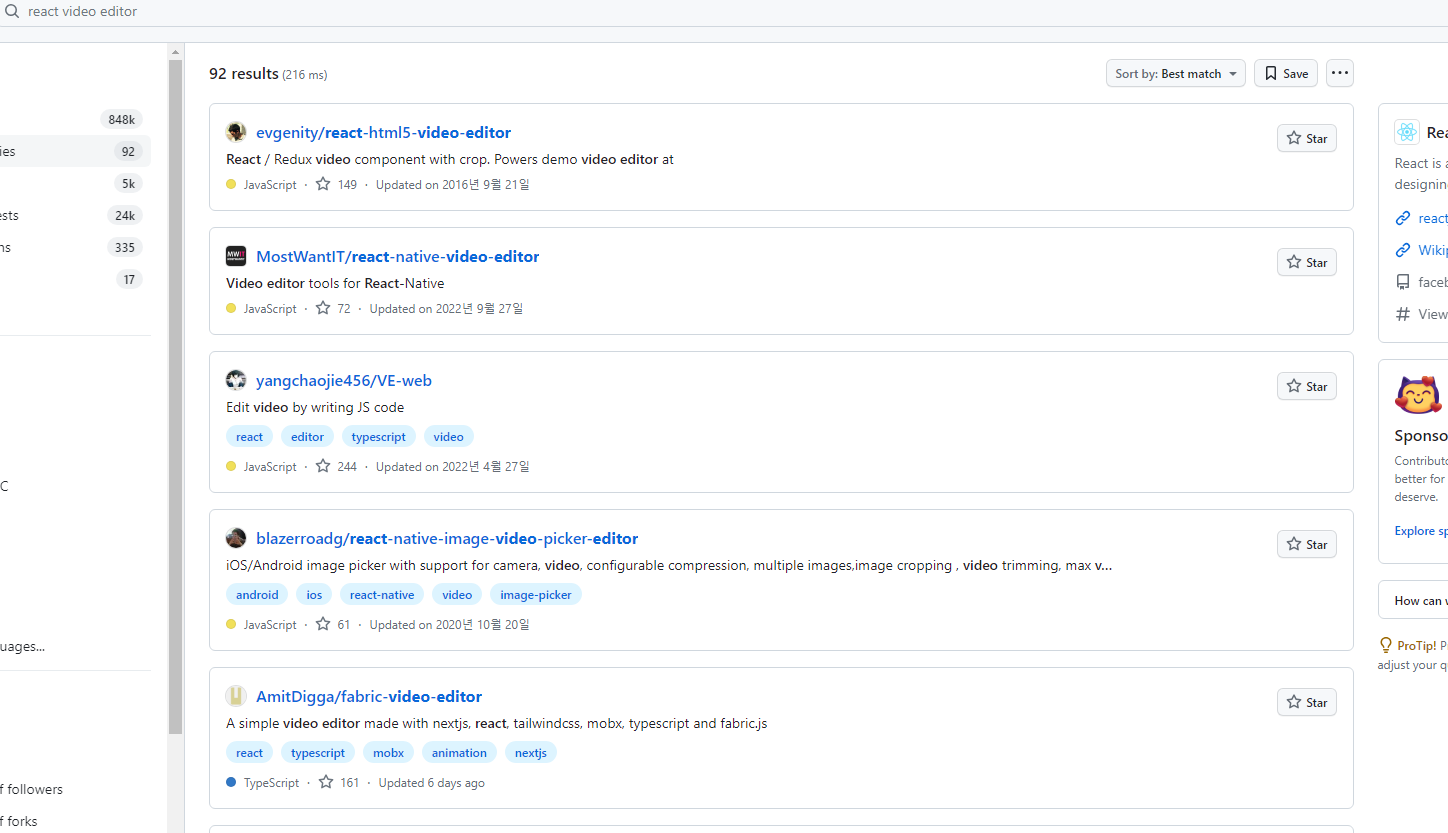Screen dimensions: 1448x833
Task: Click the 'Video editor tools for React-Native' description
Action: click(335, 283)
